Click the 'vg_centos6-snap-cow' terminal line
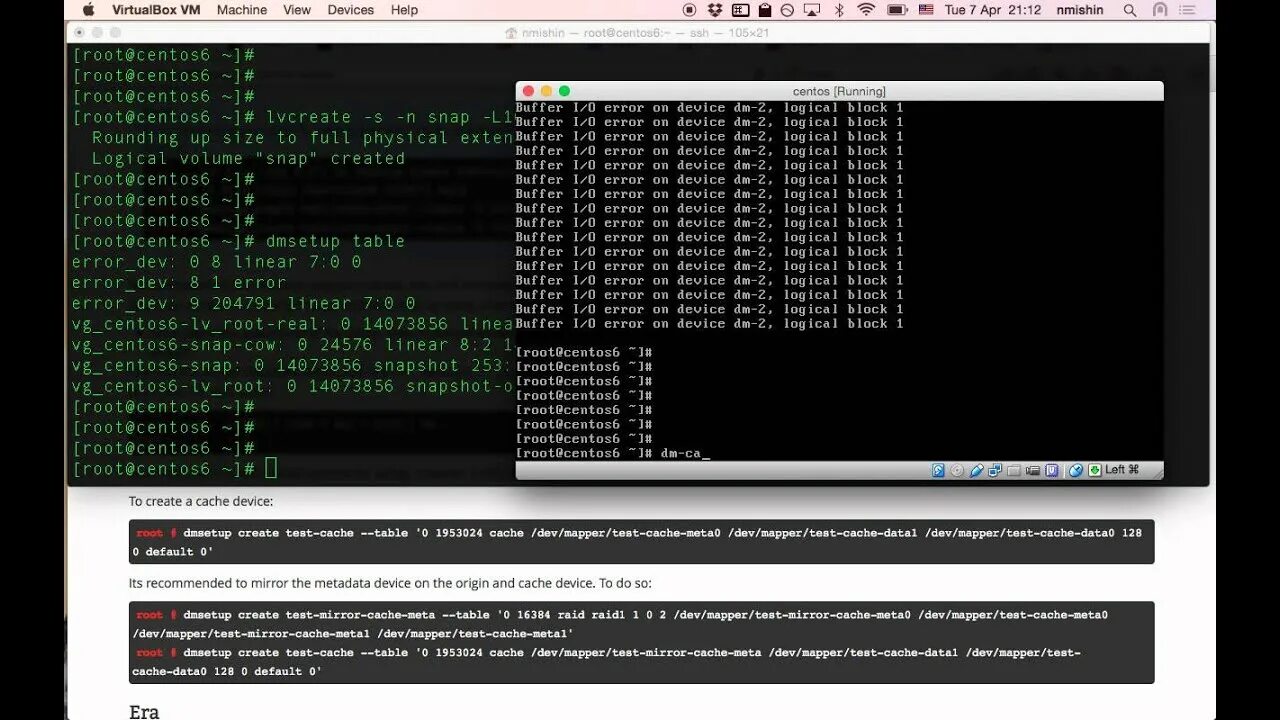1280x720 pixels. pyautogui.click(x=292, y=344)
